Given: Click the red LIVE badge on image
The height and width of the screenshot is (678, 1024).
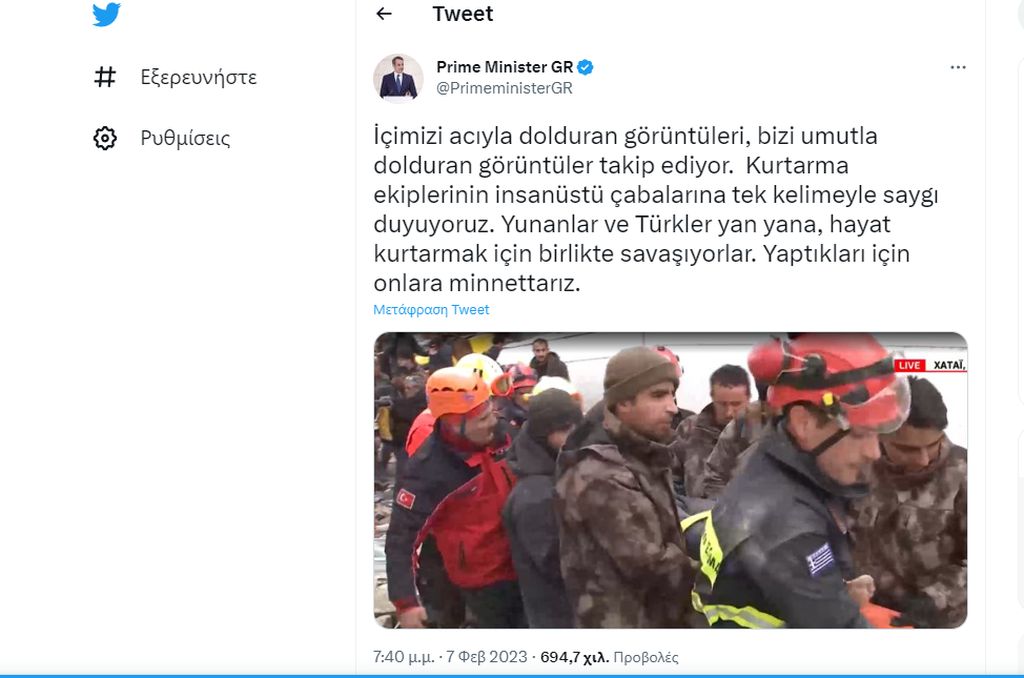Looking at the screenshot, I should (x=909, y=365).
